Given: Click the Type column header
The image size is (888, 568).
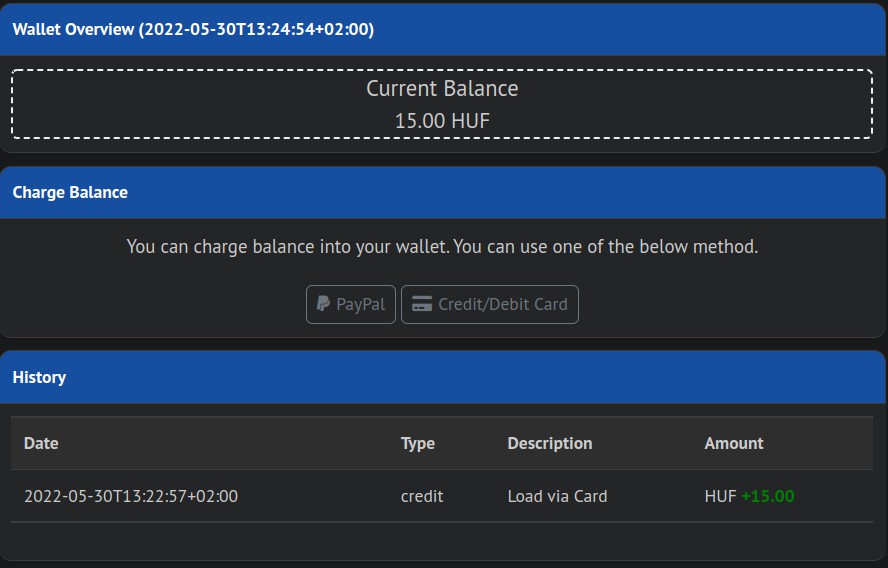Looking at the screenshot, I should pyautogui.click(x=418, y=443).
